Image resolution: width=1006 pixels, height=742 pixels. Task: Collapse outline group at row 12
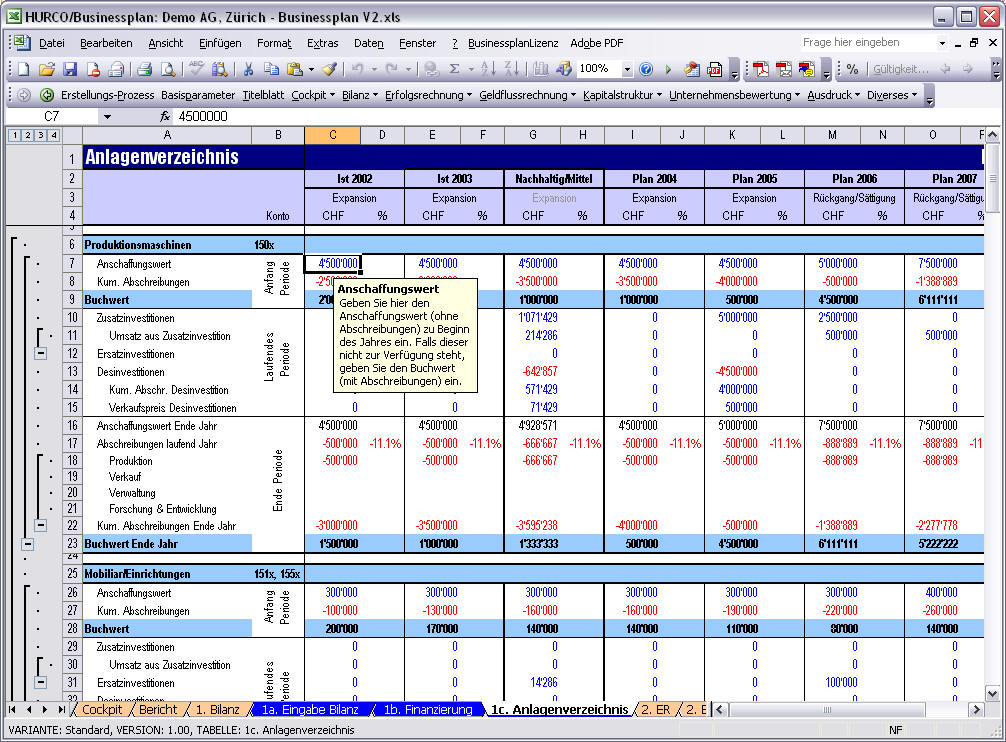[x=40, y=353]
